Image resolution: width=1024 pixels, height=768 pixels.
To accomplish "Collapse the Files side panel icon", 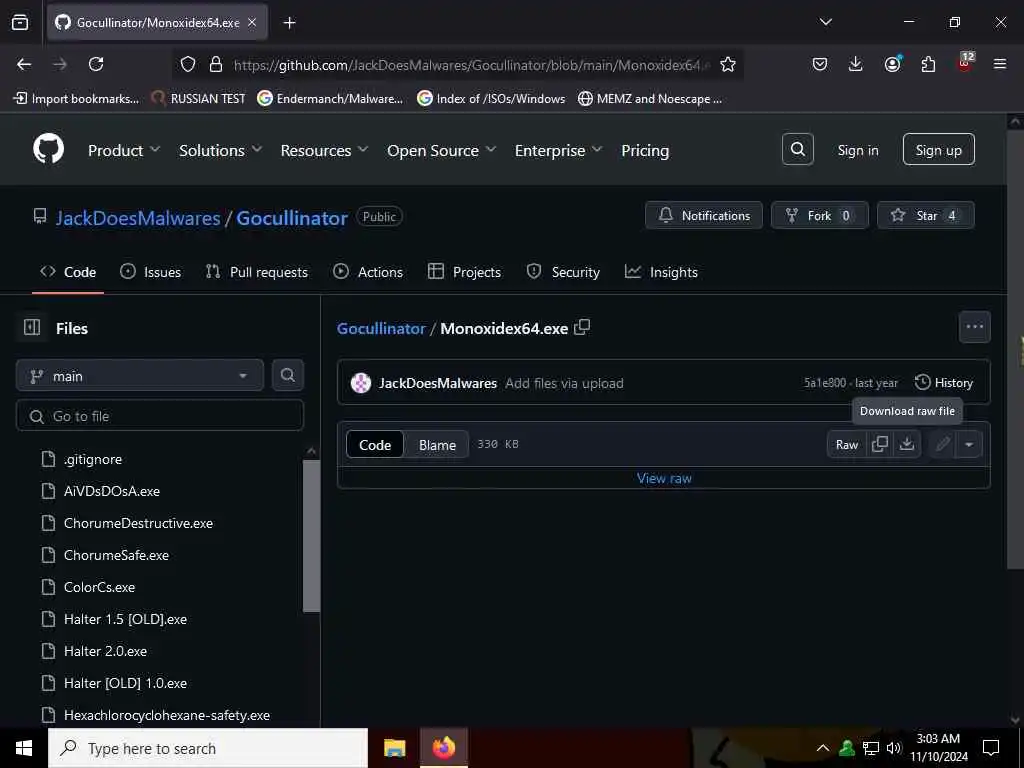I will [x=31, y=328].
